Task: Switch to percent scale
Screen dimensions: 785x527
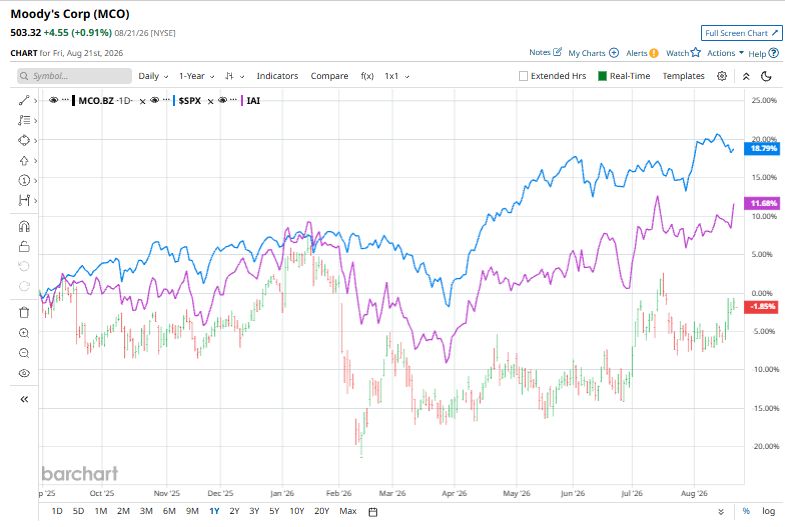Action: tap(746, 511)
